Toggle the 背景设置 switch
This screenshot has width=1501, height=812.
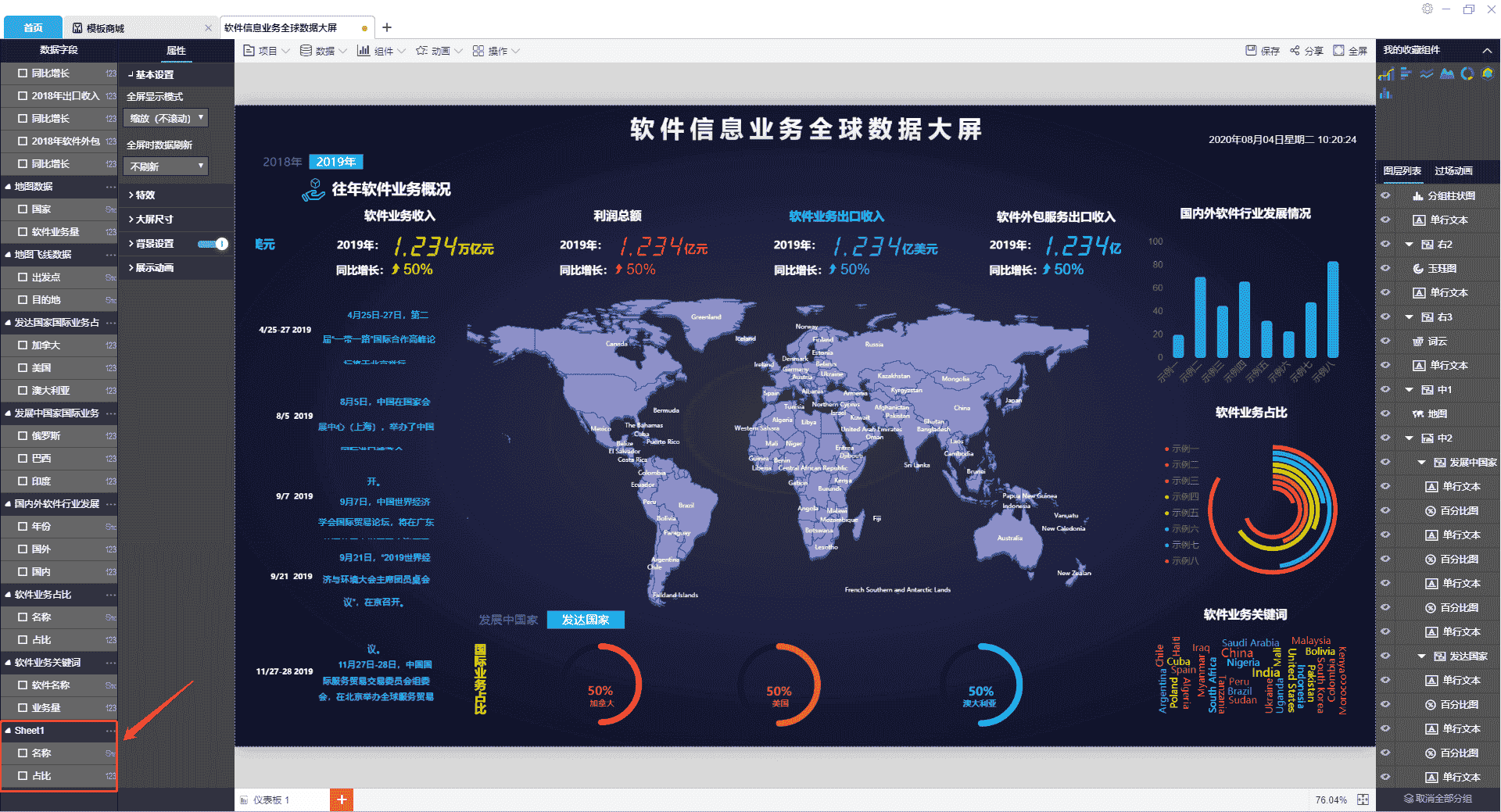pyautogui.click(x=213, y=244)
